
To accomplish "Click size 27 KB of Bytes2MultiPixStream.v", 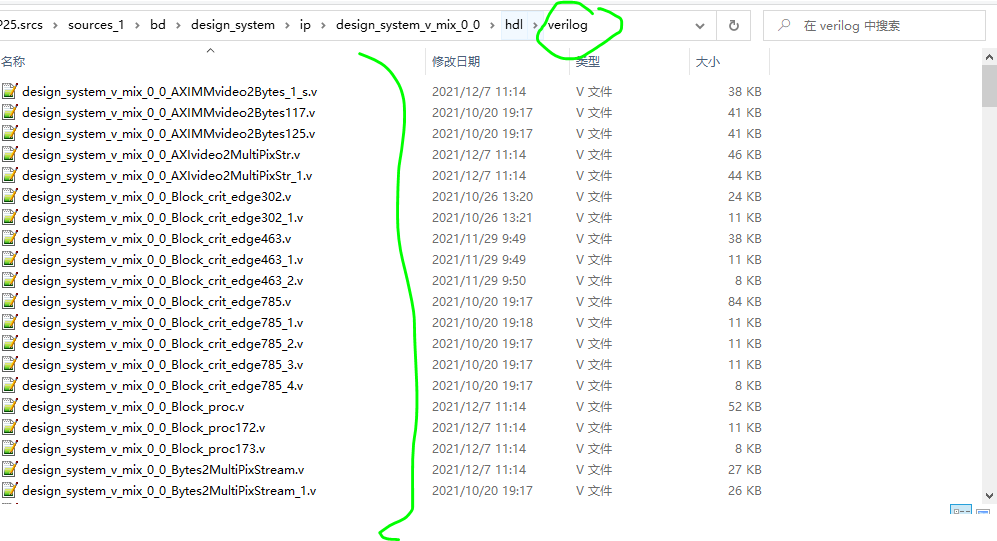I will click(x=745, y=469).
